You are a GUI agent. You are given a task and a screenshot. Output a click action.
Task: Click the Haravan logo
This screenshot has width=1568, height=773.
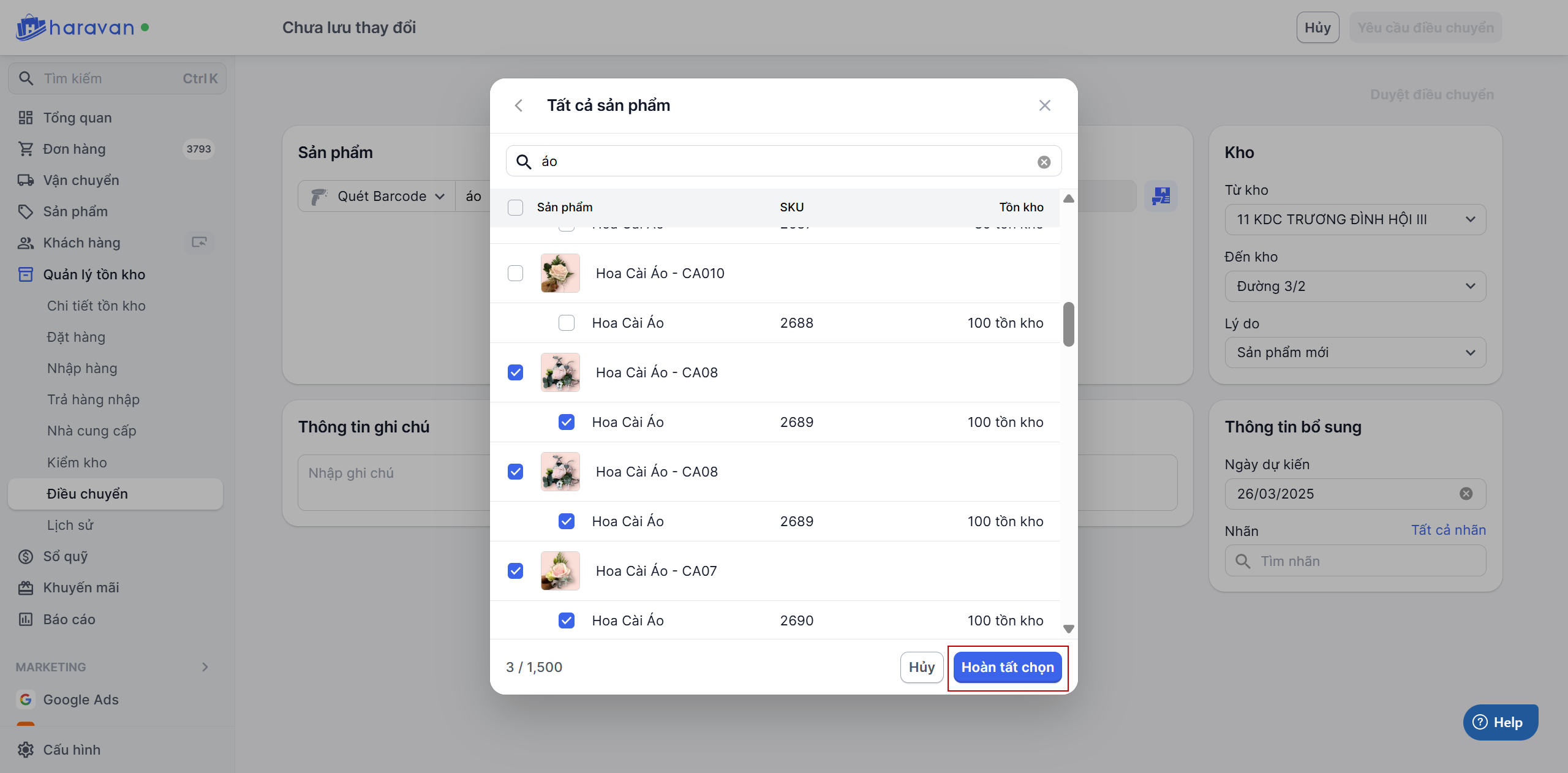click(x=75, y=28)
